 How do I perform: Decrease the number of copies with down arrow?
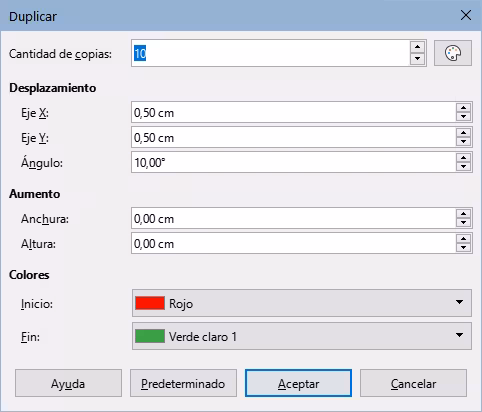[x=417, y=59]
